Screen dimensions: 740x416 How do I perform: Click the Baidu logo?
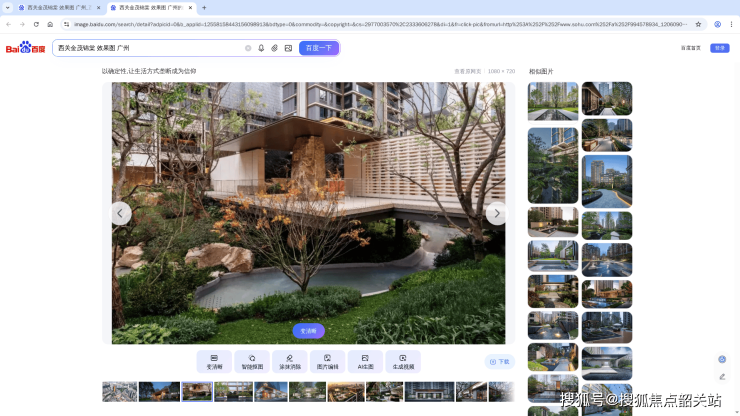(x=25, y=48)
